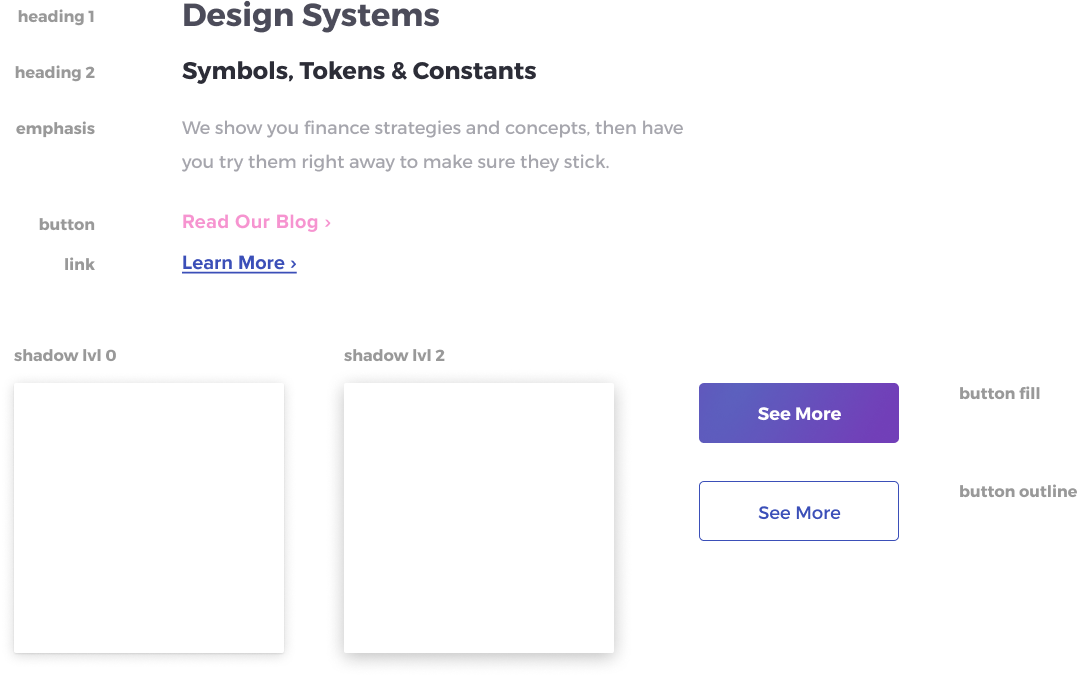Select the shadow lvl 2 card
The width and height of the screenshot is (1077, 677).
[479, 518]
